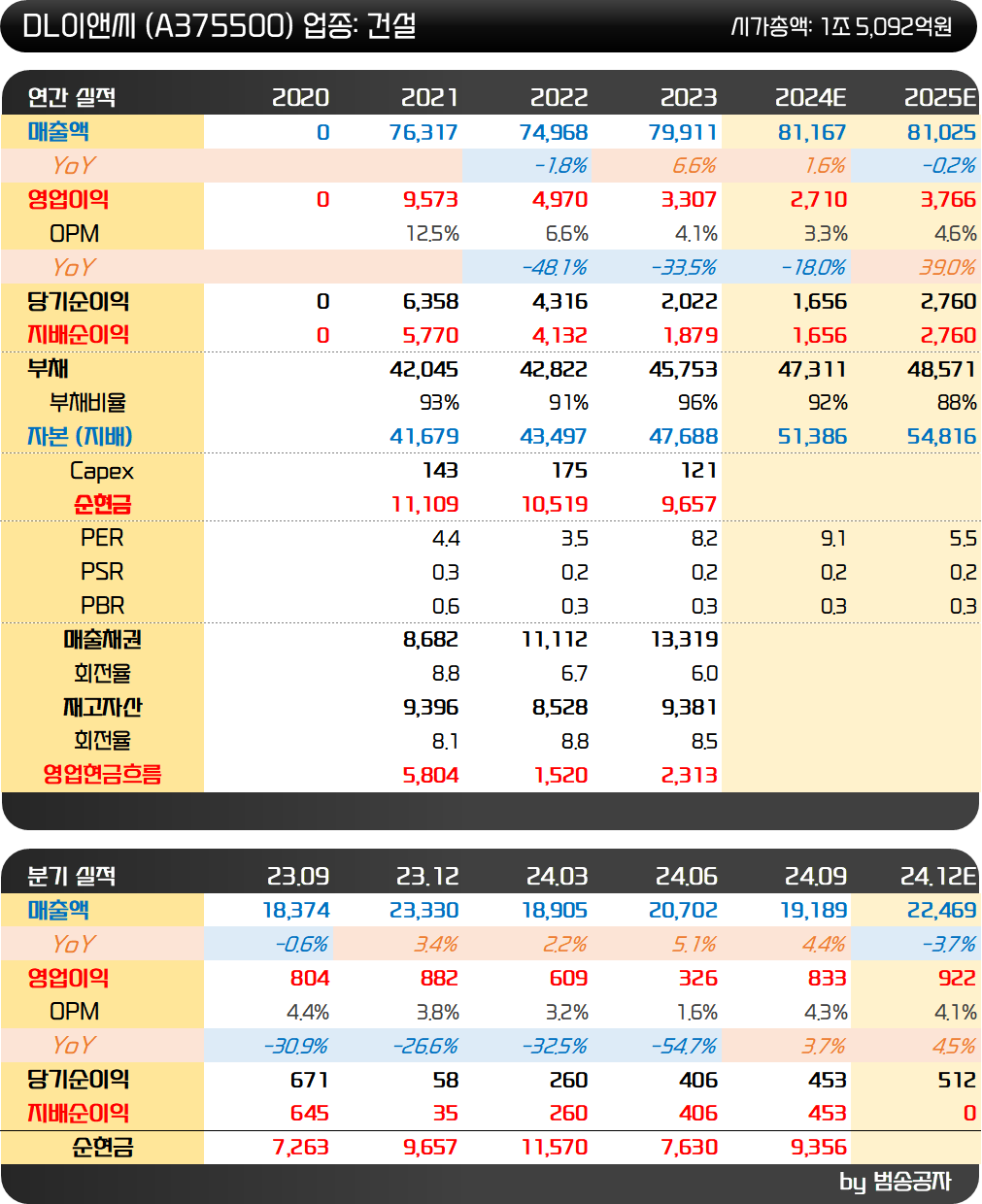This screenshot has height=1204, width=982.
Task: Select 24.12E quarterly revenue '22,469'
Action: (x=942, y=910)
